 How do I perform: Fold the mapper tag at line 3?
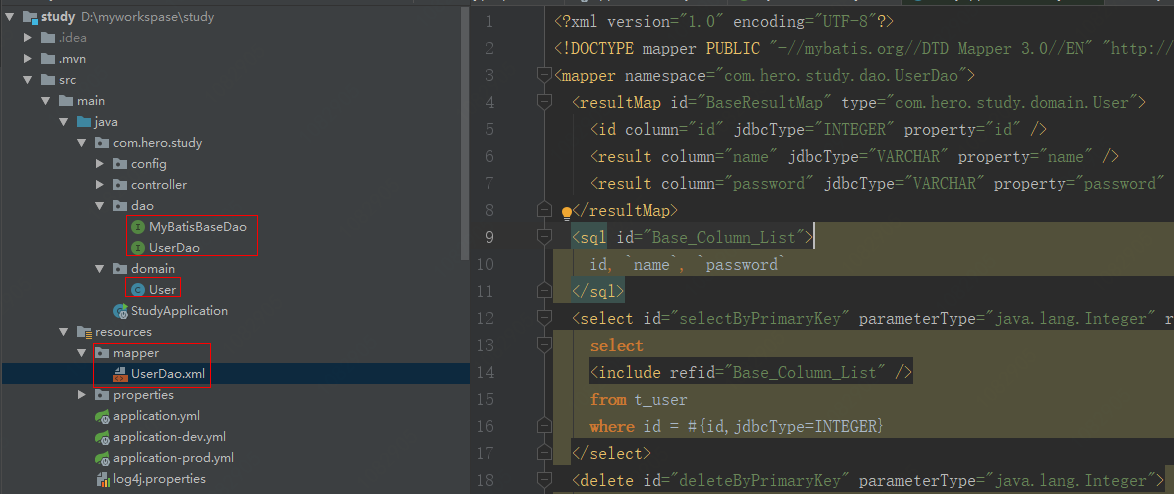point(544,75)
